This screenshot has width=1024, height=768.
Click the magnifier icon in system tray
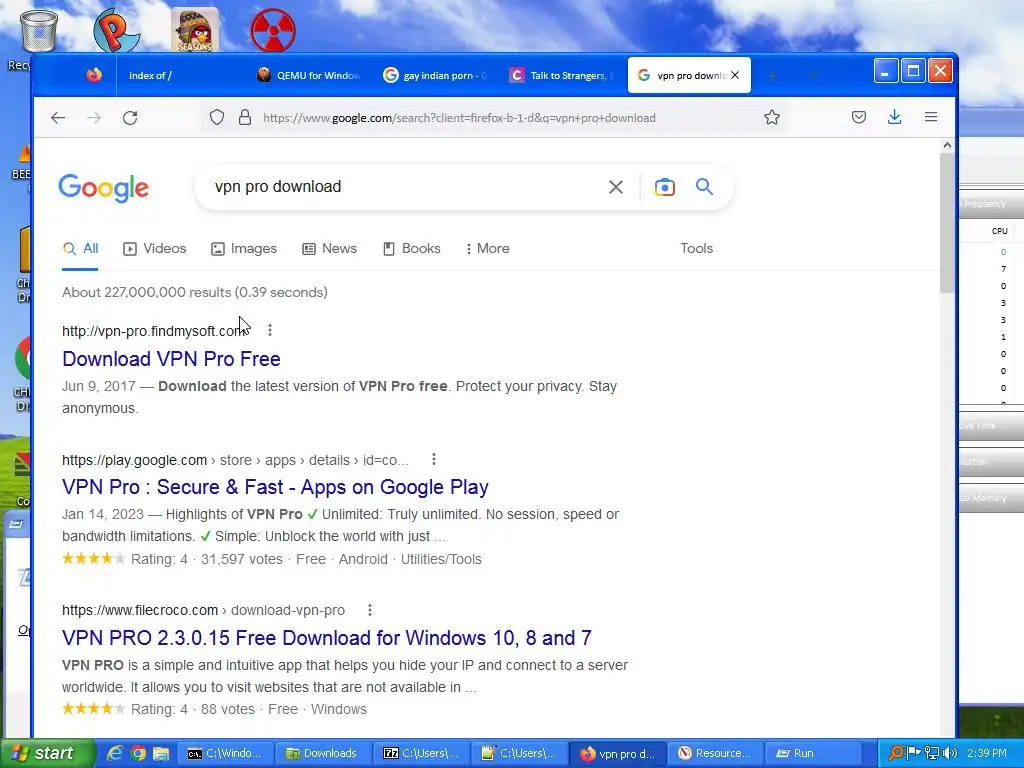coord(896,753)
